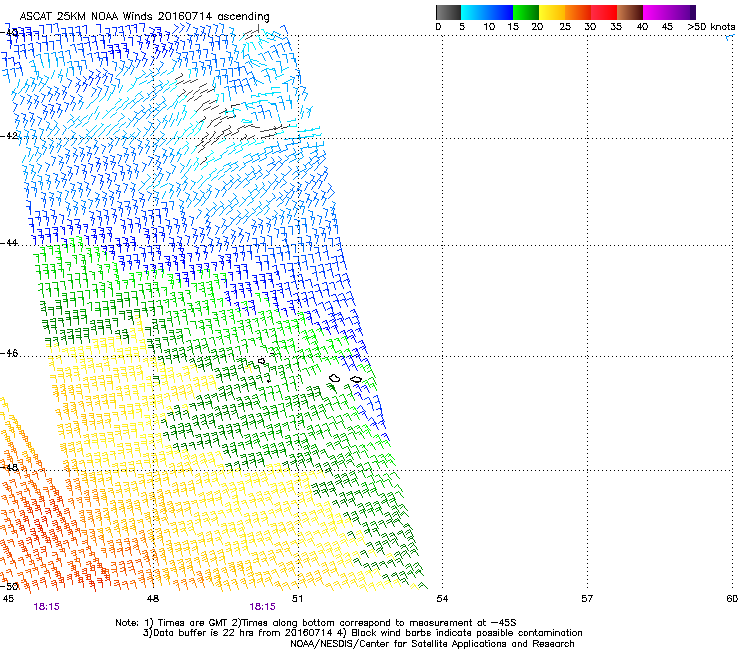Click the legend label '45' under the color bar
Screen dimensions: 740x650
(x=667, y=27)
